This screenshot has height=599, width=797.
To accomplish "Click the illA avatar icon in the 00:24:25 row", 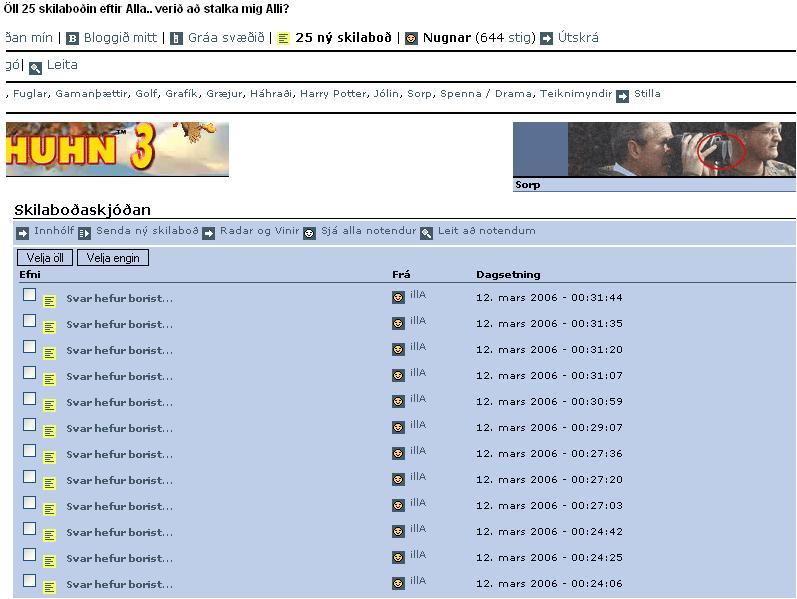I will (398, 557).
